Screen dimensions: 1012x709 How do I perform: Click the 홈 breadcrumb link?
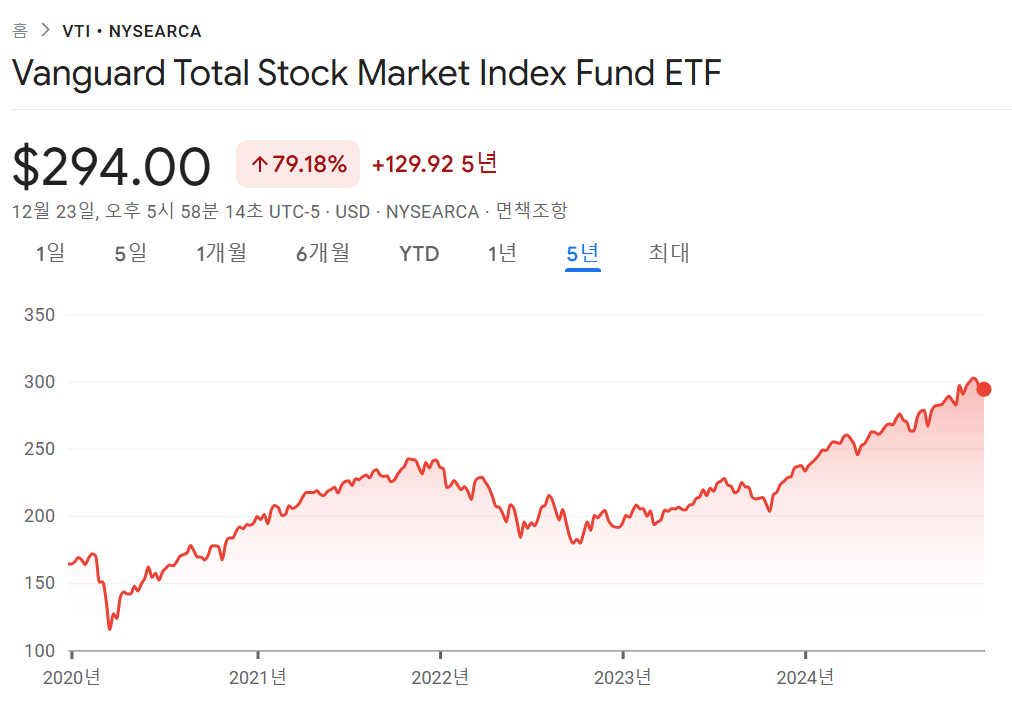(20, 31)
